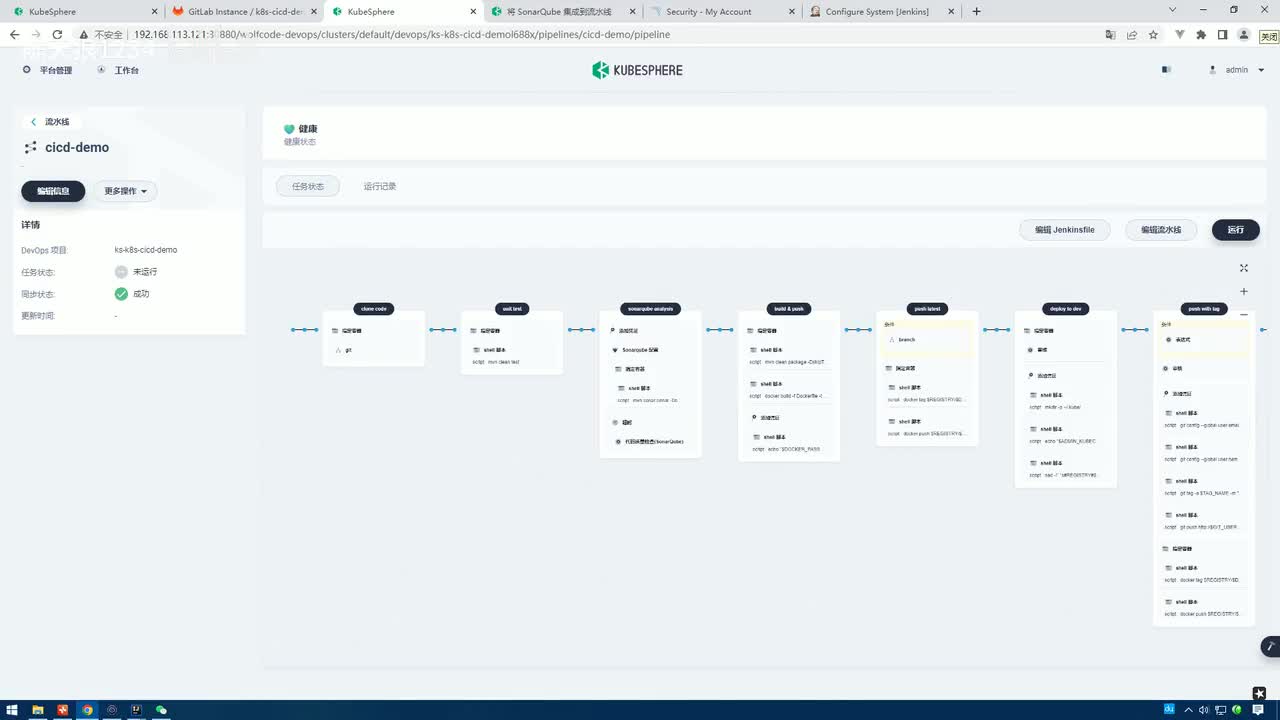This screenshot has height=720, width=1280.
Task: Click the 编辑信息 edit info button
Action: point(53,191)
